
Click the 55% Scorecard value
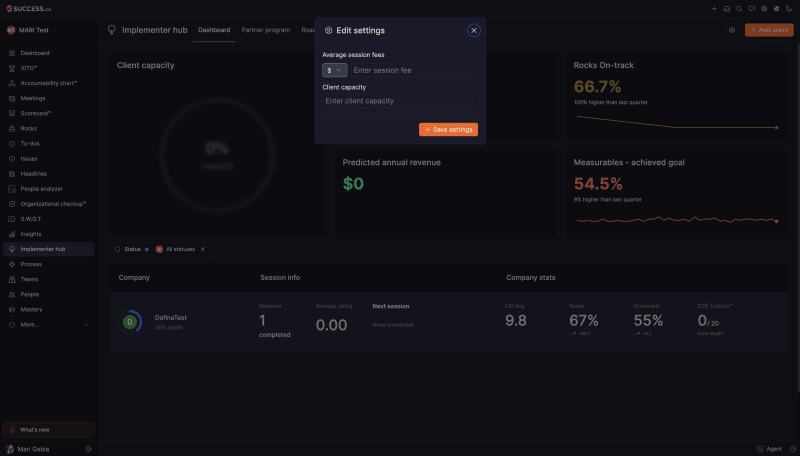pyautogui.click(x=648, y=320)
